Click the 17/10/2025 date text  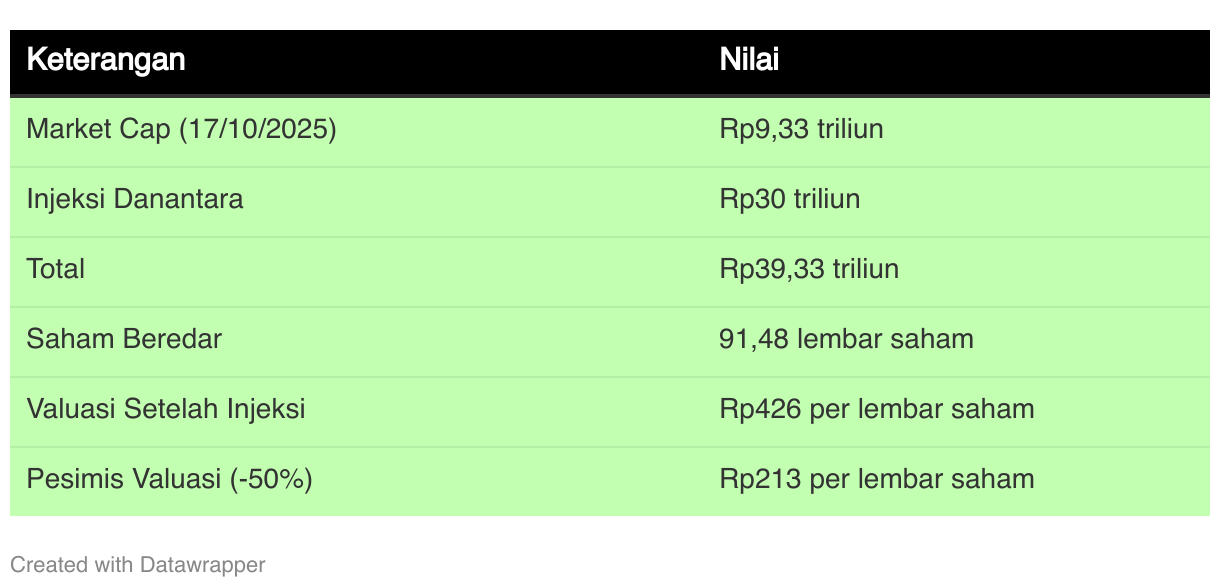pos(257,129)
